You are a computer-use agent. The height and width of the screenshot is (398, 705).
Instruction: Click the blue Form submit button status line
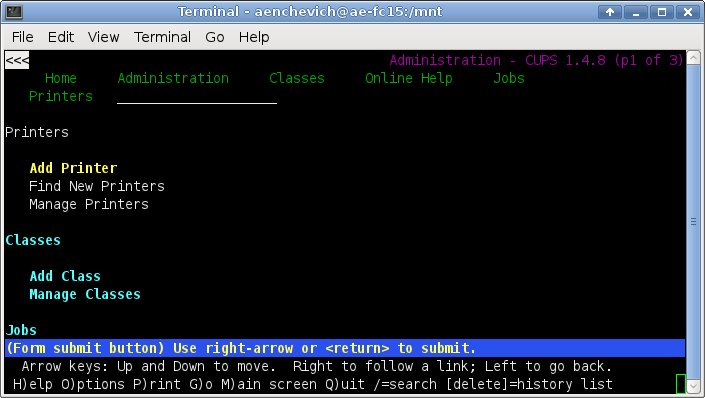pos(345,348)
